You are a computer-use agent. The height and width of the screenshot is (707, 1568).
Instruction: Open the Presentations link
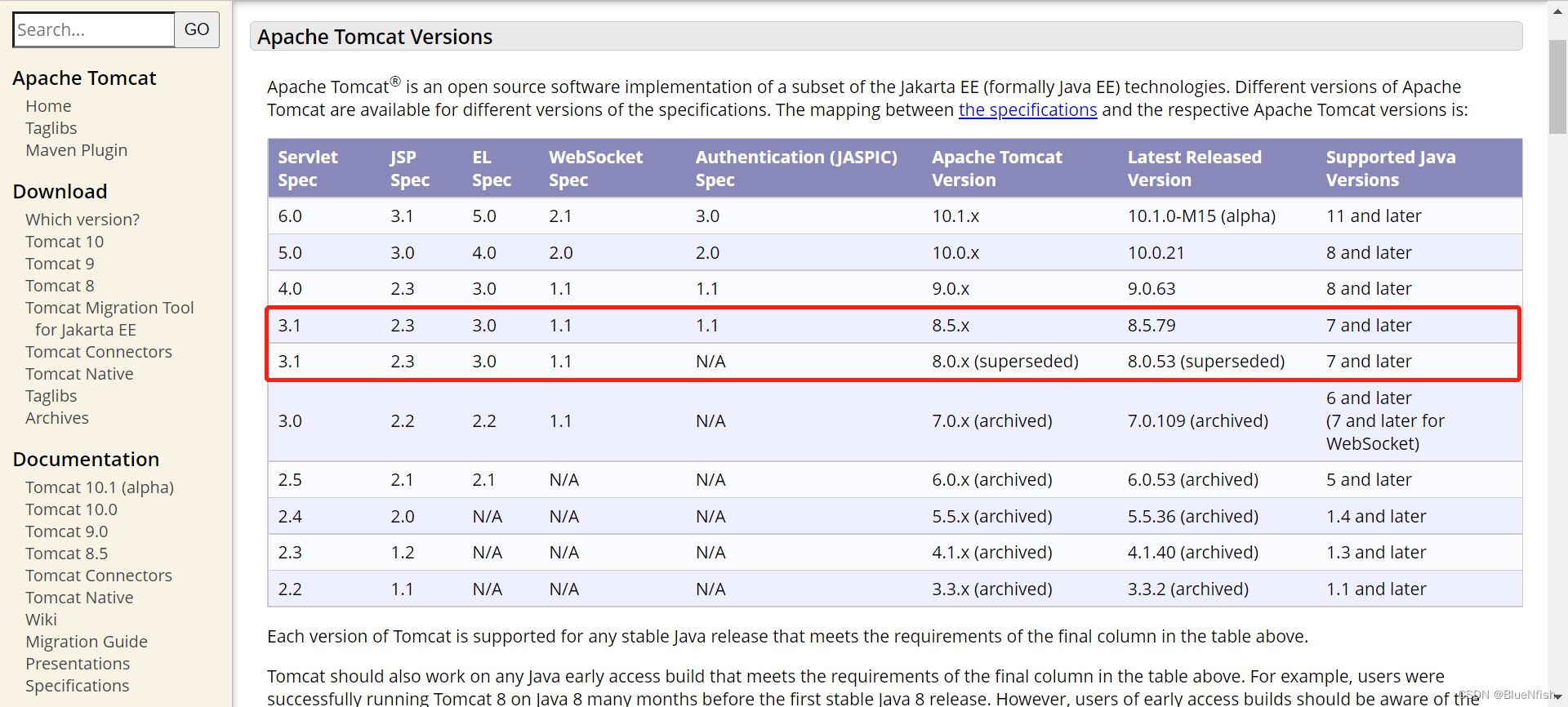78,664
